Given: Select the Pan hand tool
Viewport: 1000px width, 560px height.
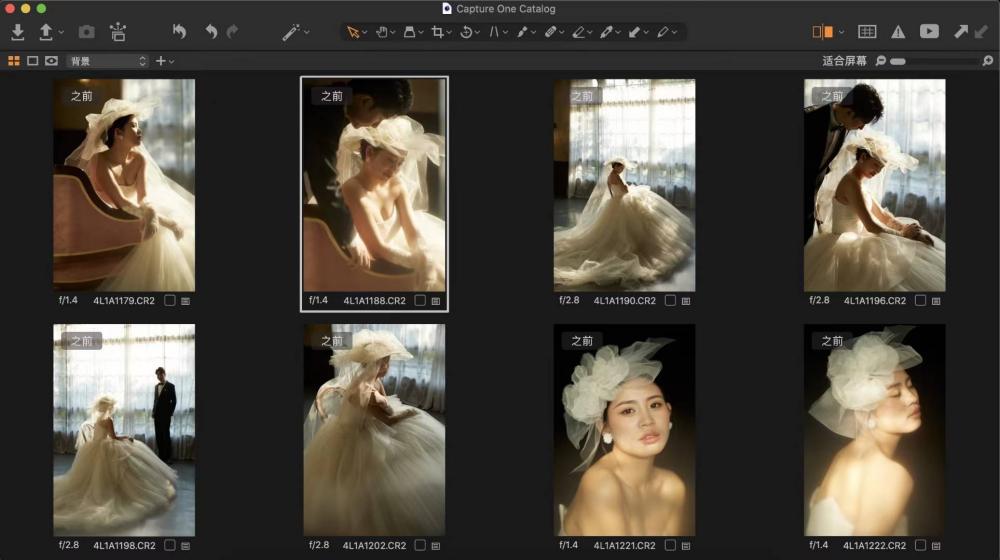Looking at the screenshot, I should [x=381, y=32].
